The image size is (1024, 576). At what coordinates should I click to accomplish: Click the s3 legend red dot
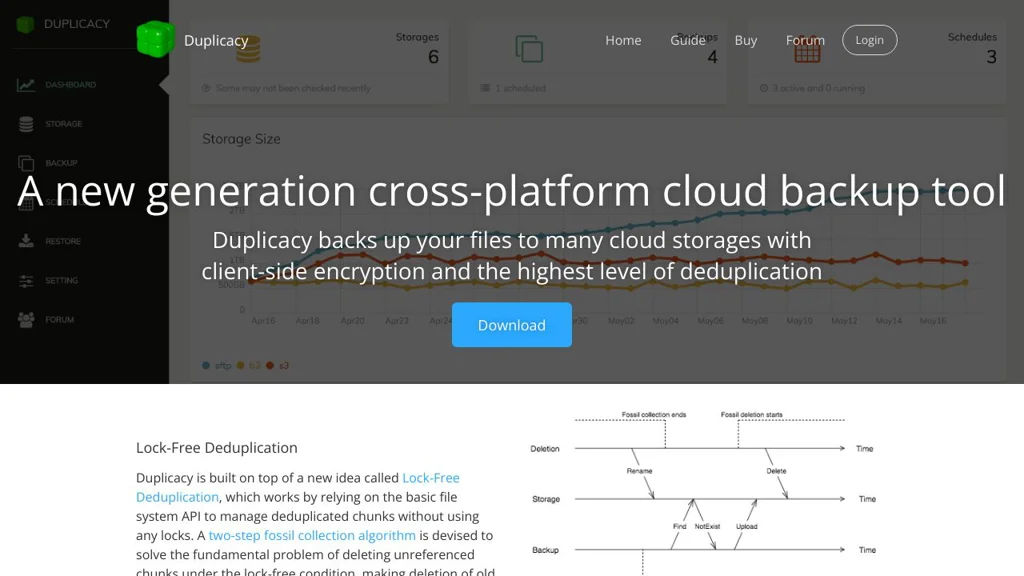(270, 366)
